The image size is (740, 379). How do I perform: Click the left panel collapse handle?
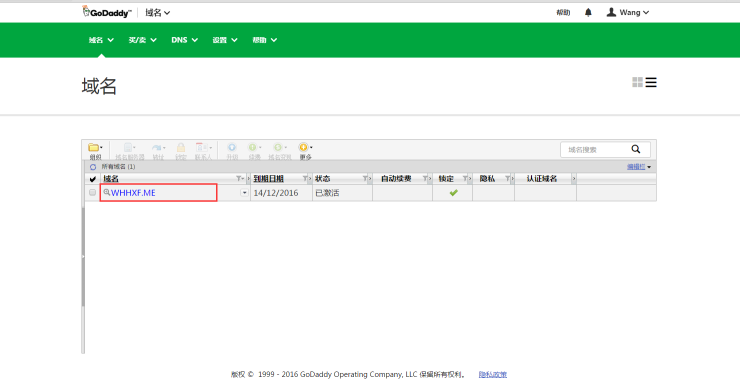click(x=83, y=257)
